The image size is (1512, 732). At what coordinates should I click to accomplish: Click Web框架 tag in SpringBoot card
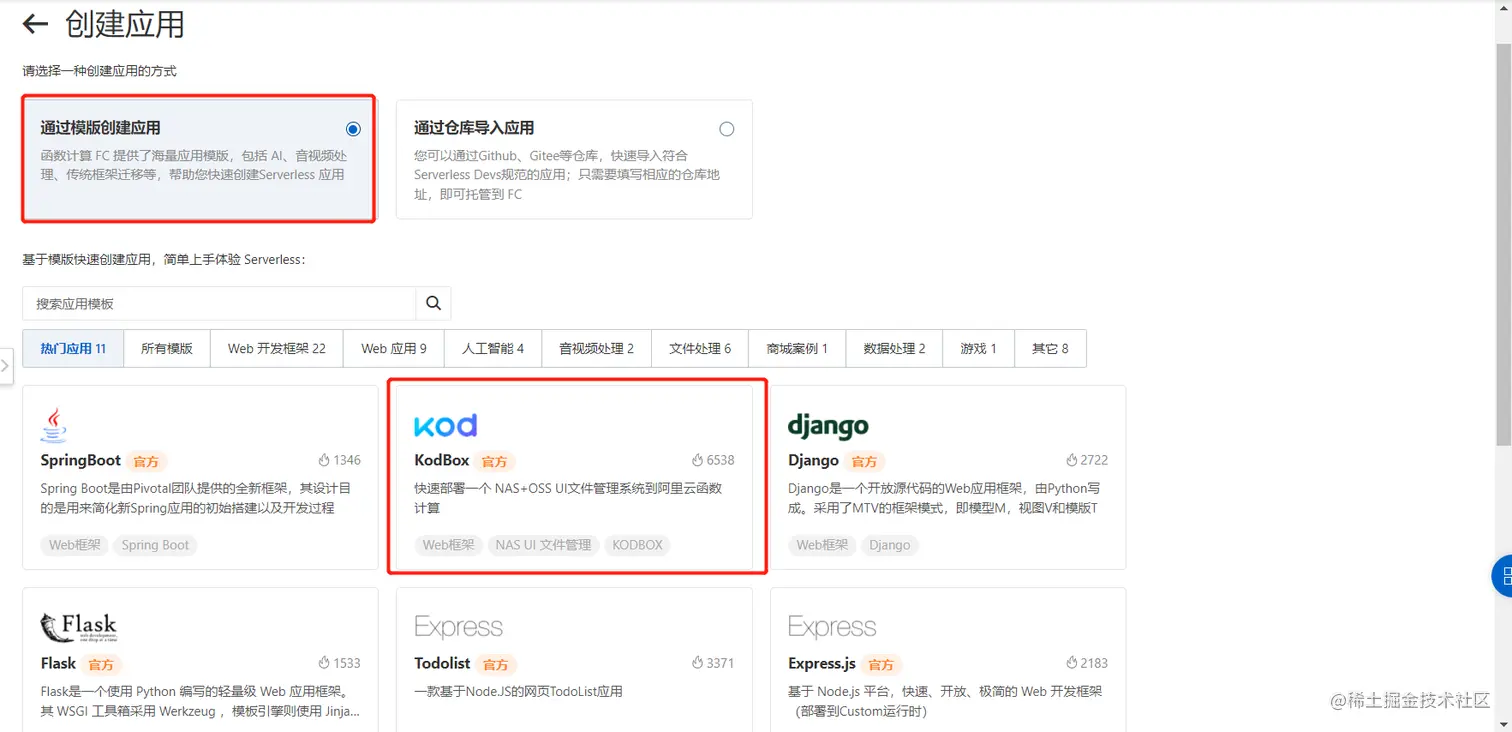pos(75,545)
